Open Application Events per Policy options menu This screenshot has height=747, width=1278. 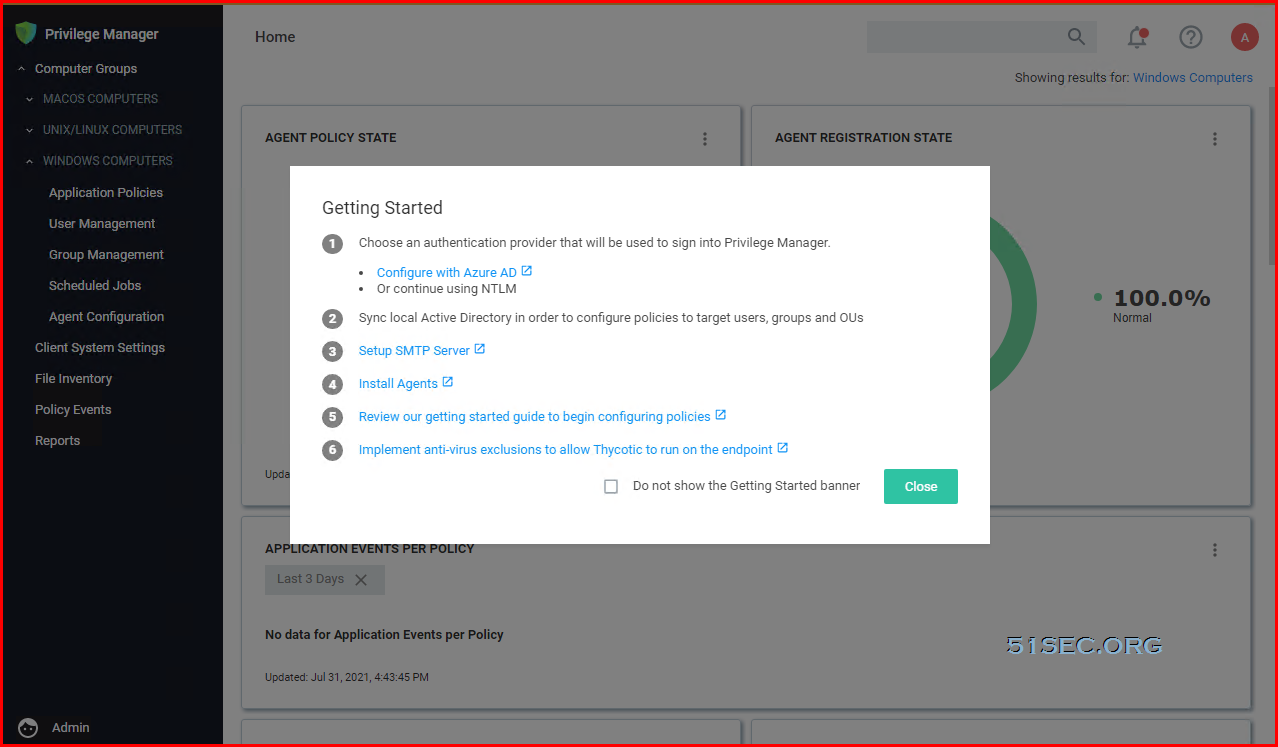pos(1215,550)
